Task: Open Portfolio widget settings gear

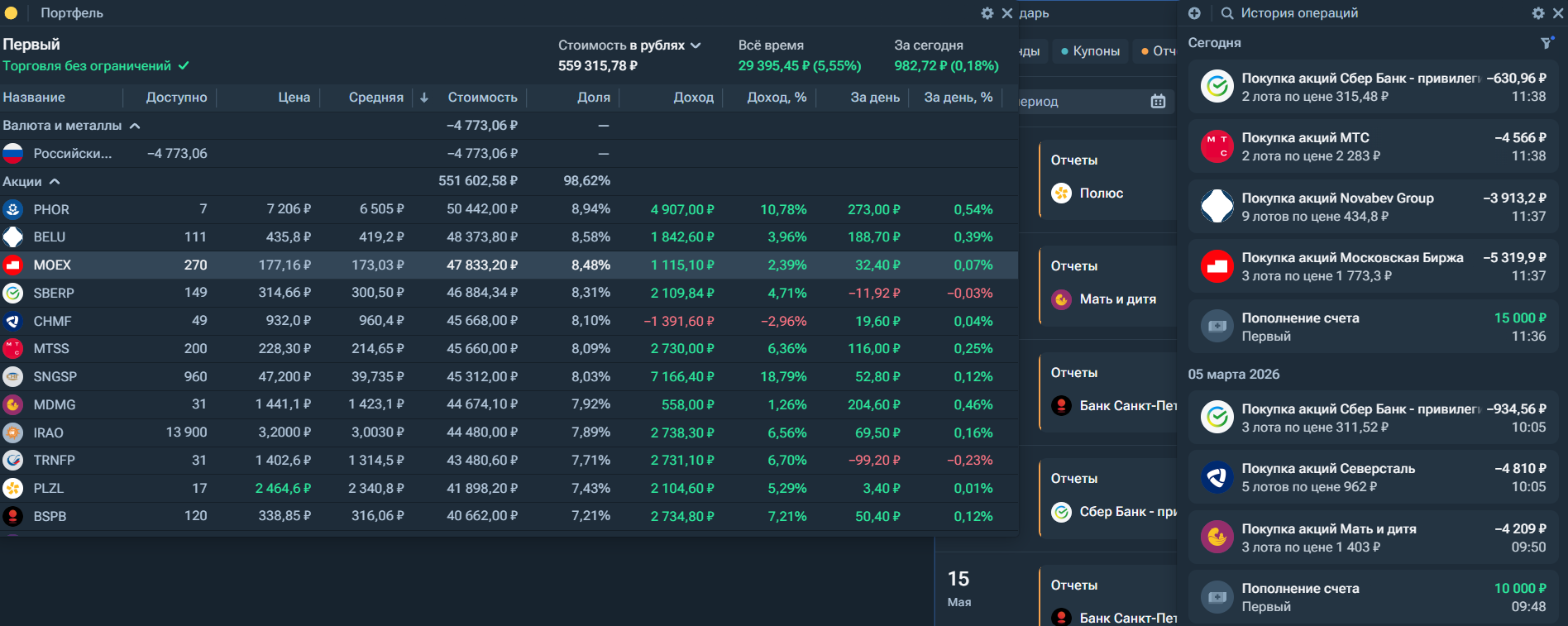Action: [987, 13]
